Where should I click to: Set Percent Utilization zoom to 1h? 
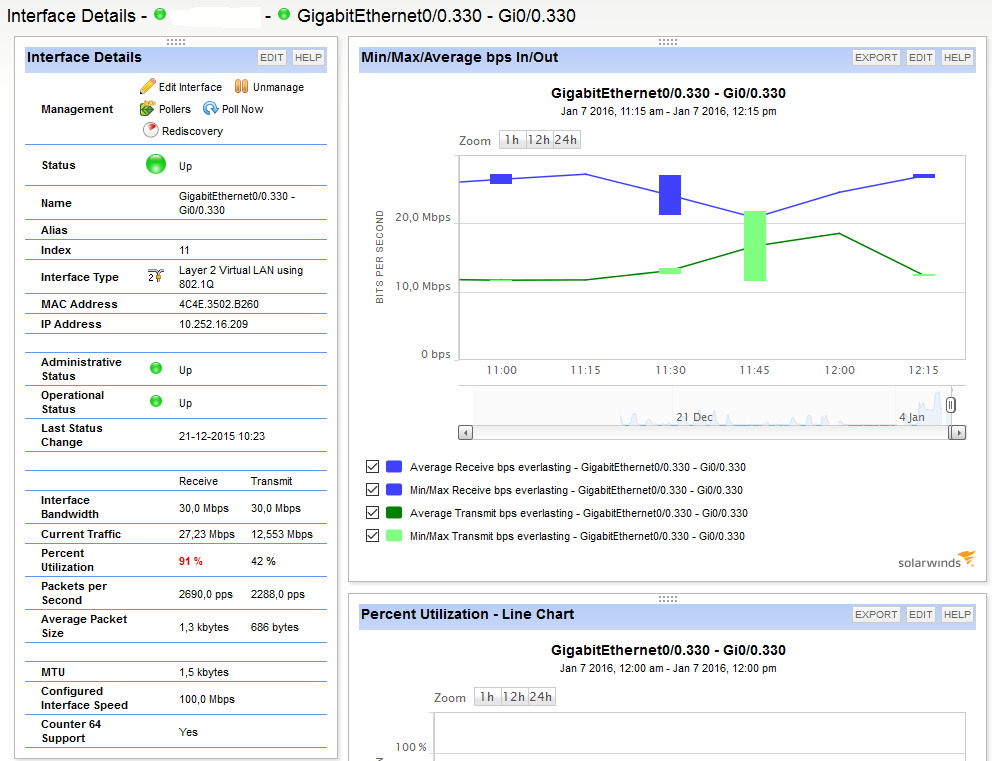[x=487, y=696]
